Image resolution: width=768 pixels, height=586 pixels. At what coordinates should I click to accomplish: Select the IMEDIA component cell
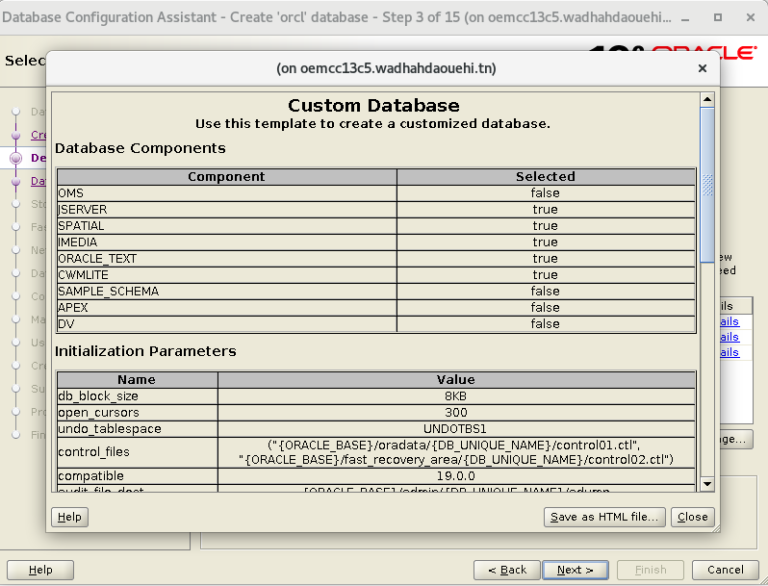coord(227,242)
